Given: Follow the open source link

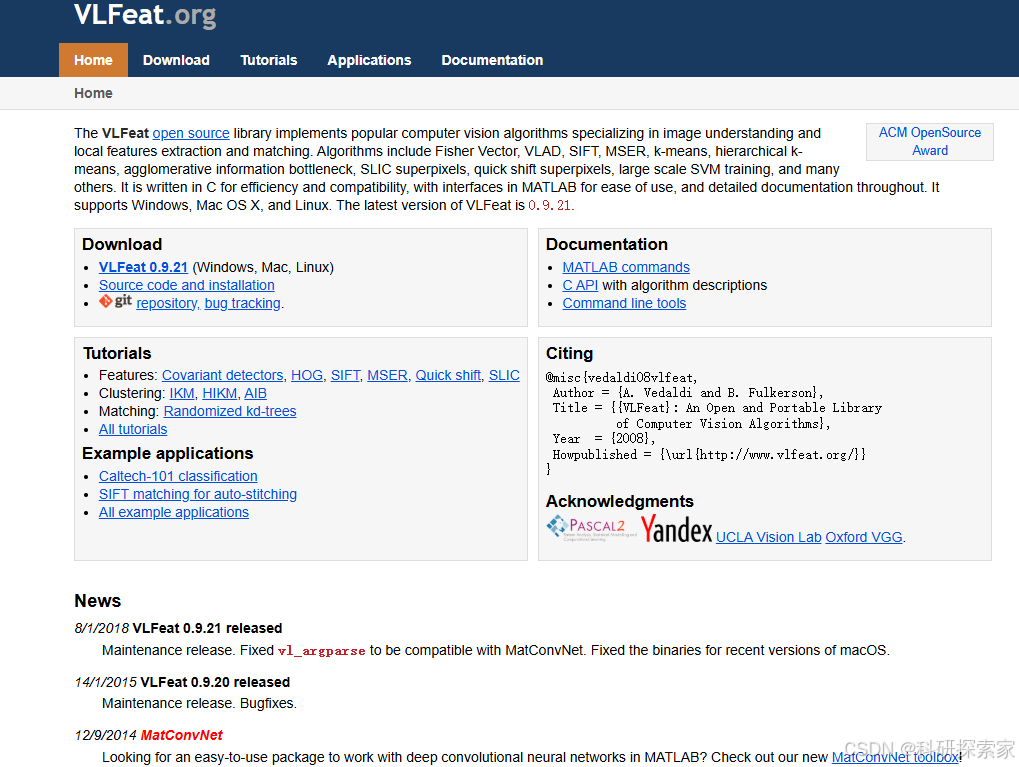Looking at the screenshot, I should click(x=191, y=133).
